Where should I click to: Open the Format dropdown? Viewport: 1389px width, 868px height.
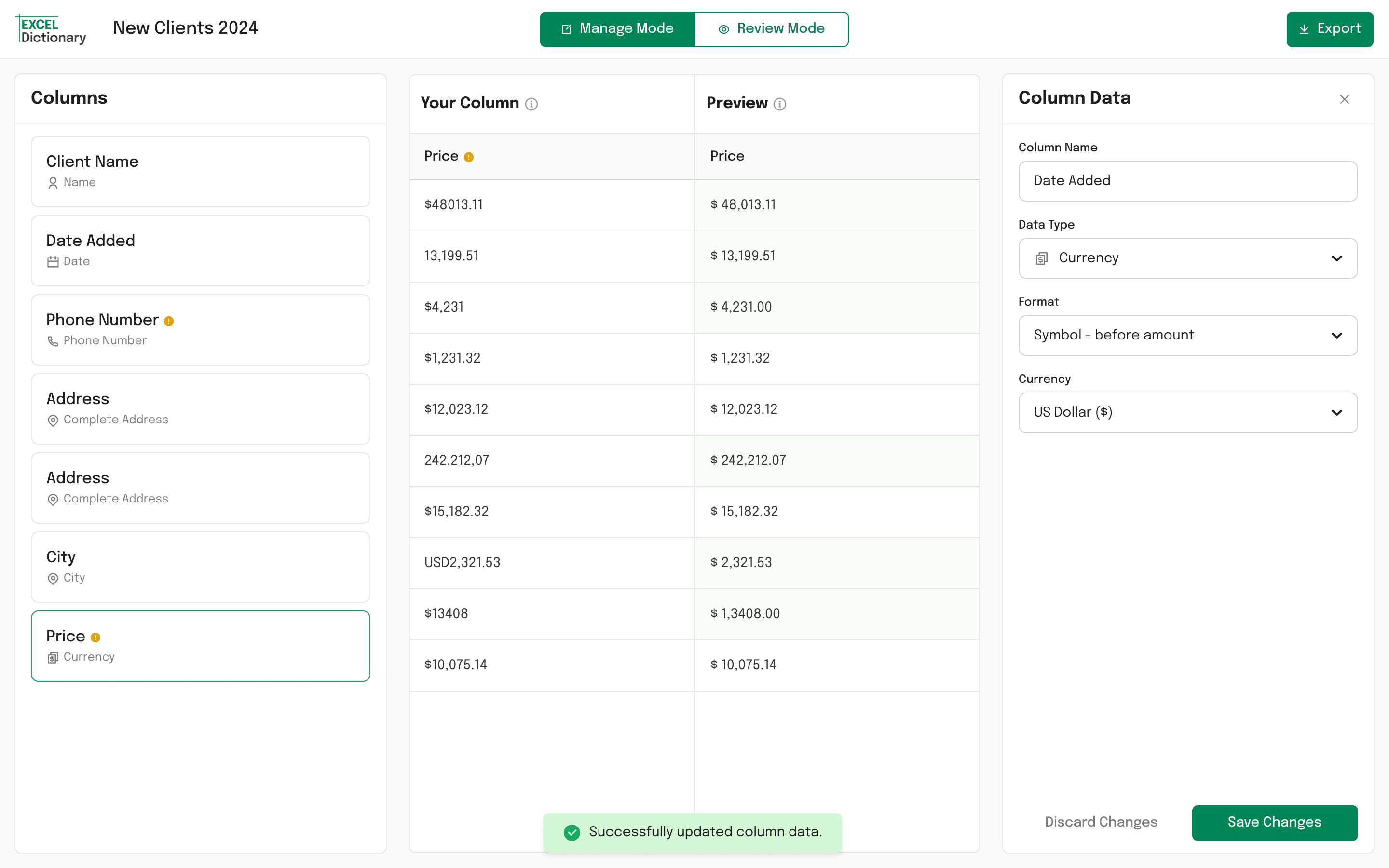(x=1188, y=335)
